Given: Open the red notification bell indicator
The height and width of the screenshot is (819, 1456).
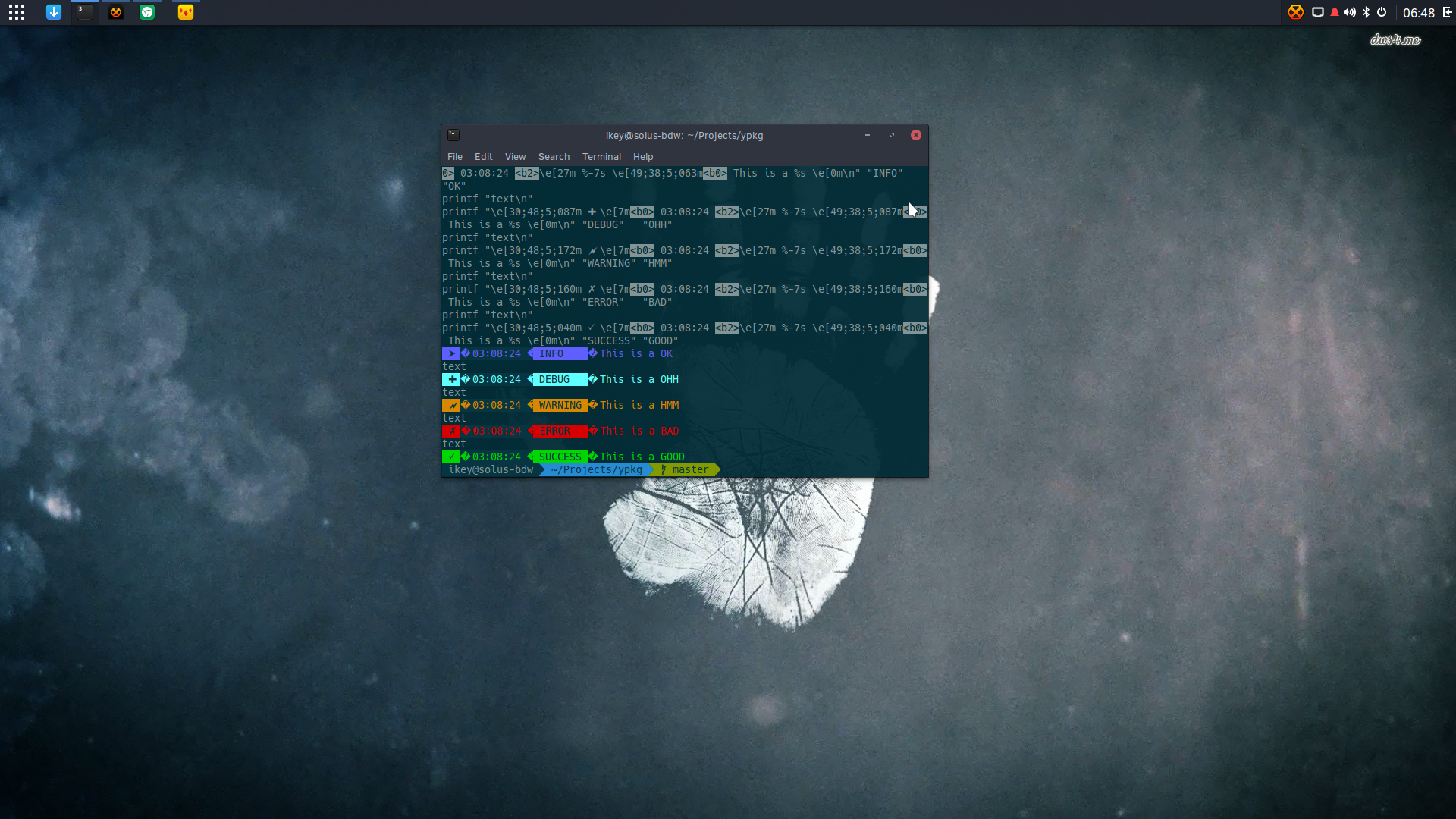Looking at the screenshot, I should (1335, 12).
